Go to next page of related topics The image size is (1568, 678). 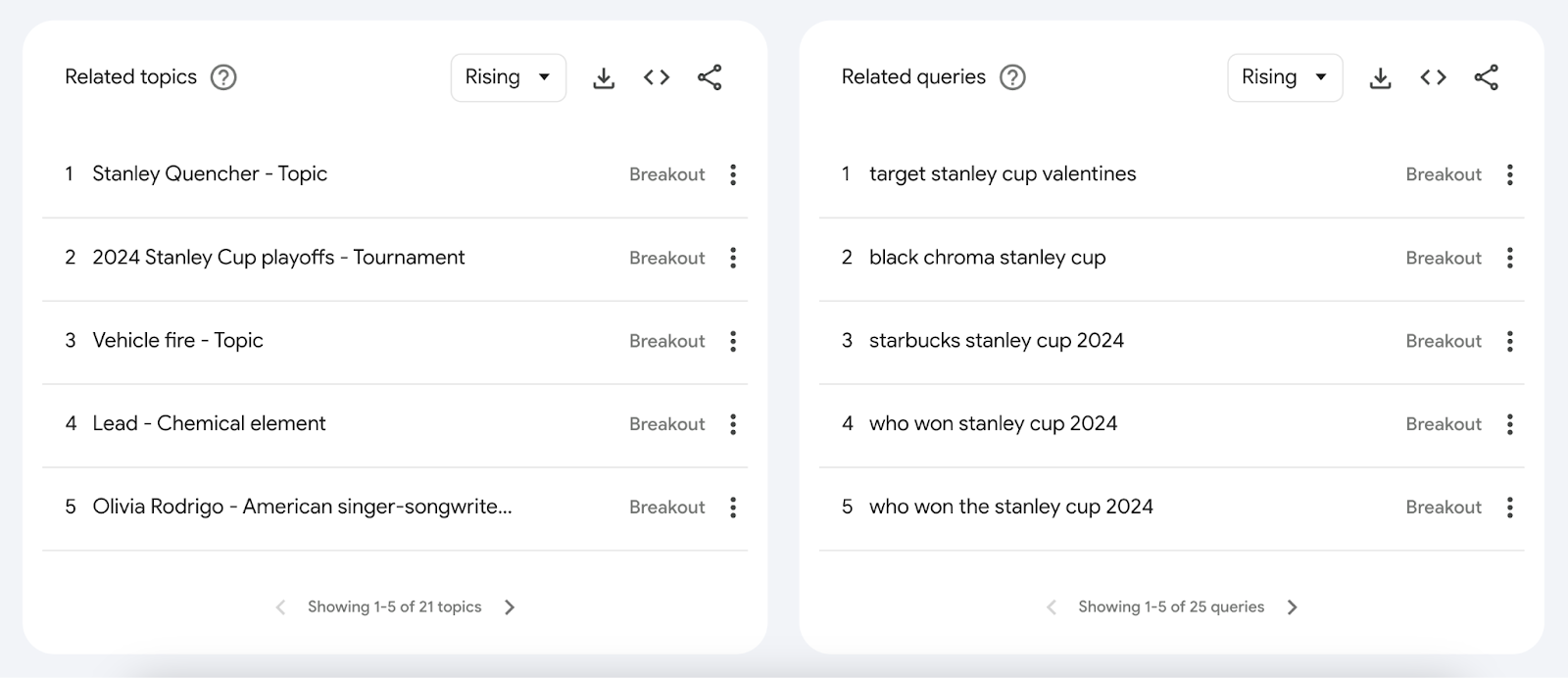510,606
